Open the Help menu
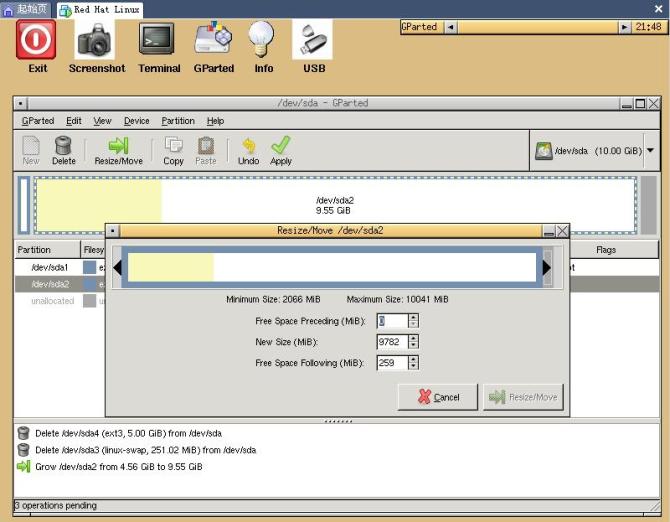 point(215,121)
